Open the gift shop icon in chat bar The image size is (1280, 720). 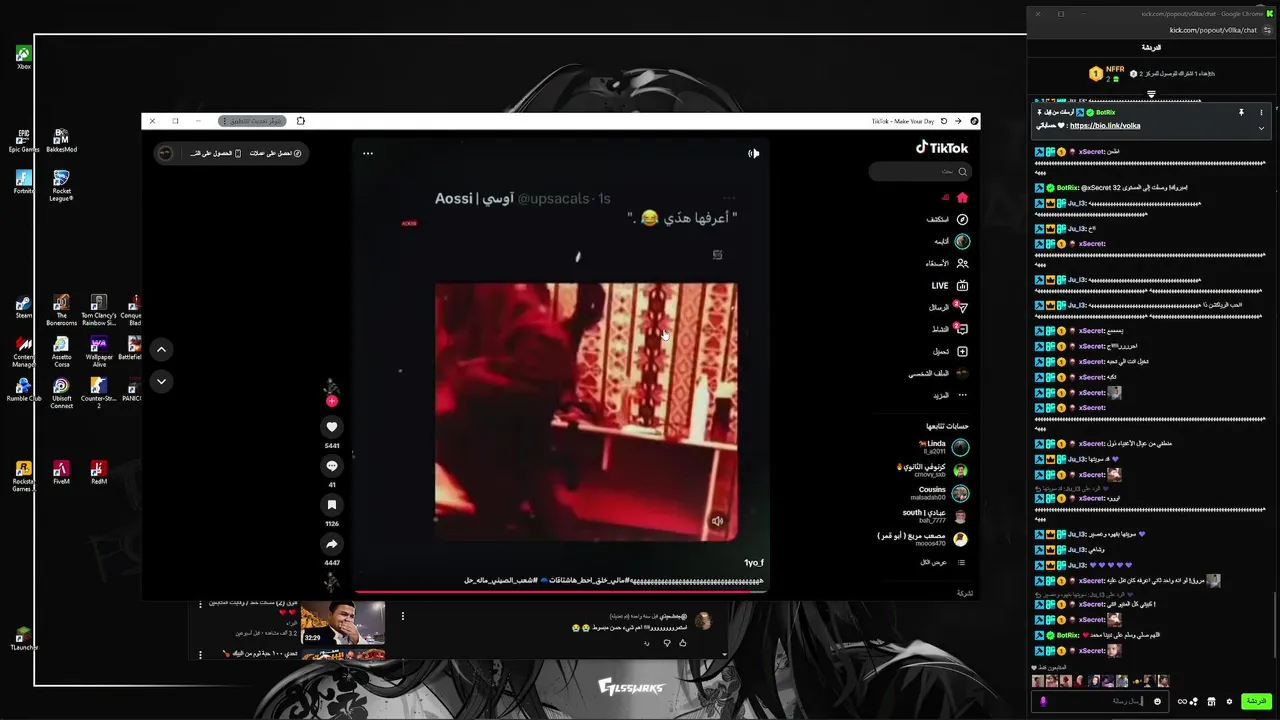(x=1211, y=701)
